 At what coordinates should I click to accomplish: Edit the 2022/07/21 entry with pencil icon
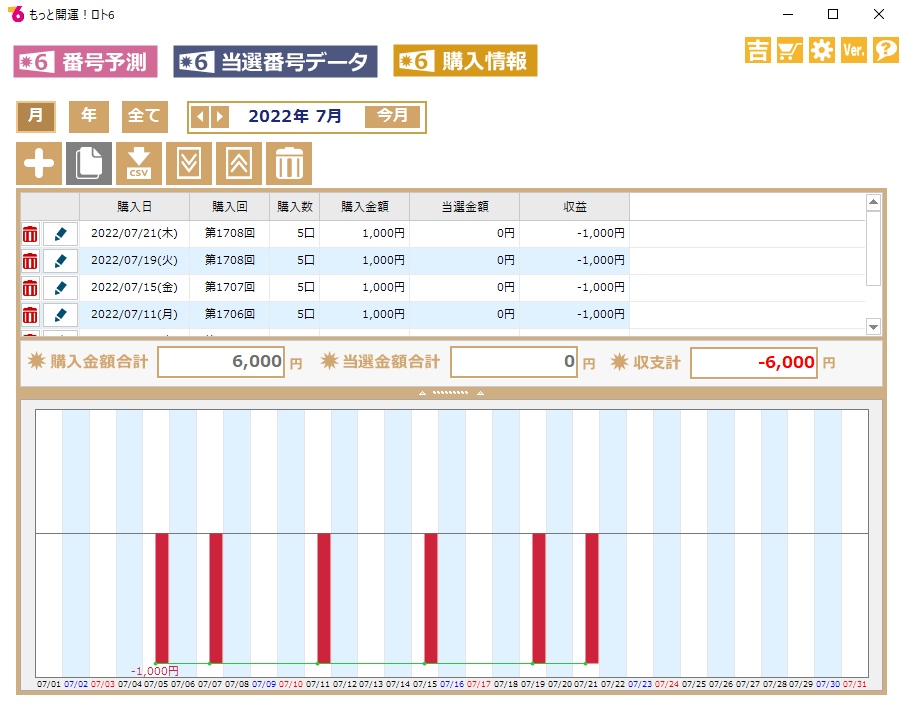click(x=61, y=234)
